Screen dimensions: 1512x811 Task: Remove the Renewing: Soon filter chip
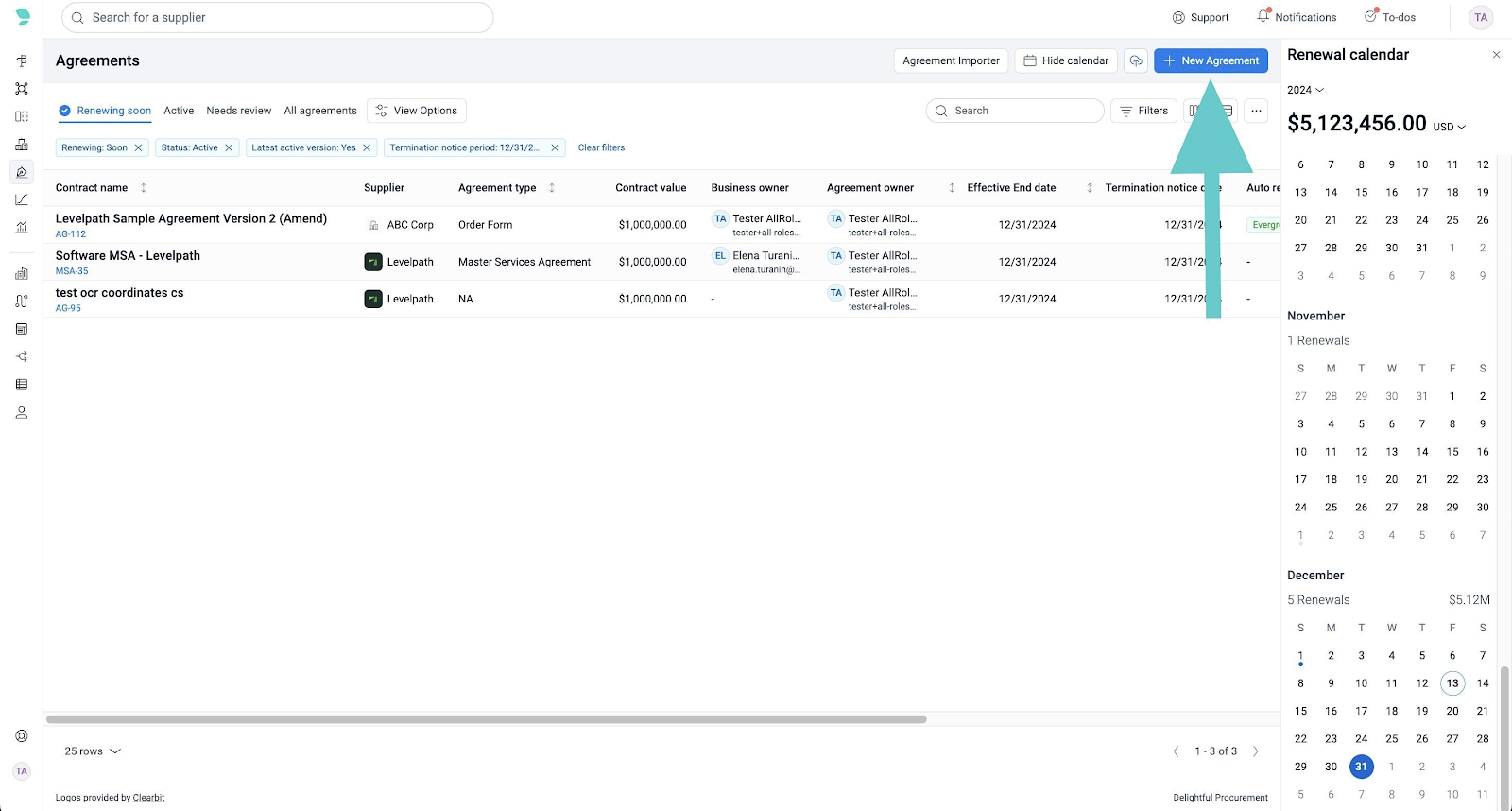click(138, 147)
